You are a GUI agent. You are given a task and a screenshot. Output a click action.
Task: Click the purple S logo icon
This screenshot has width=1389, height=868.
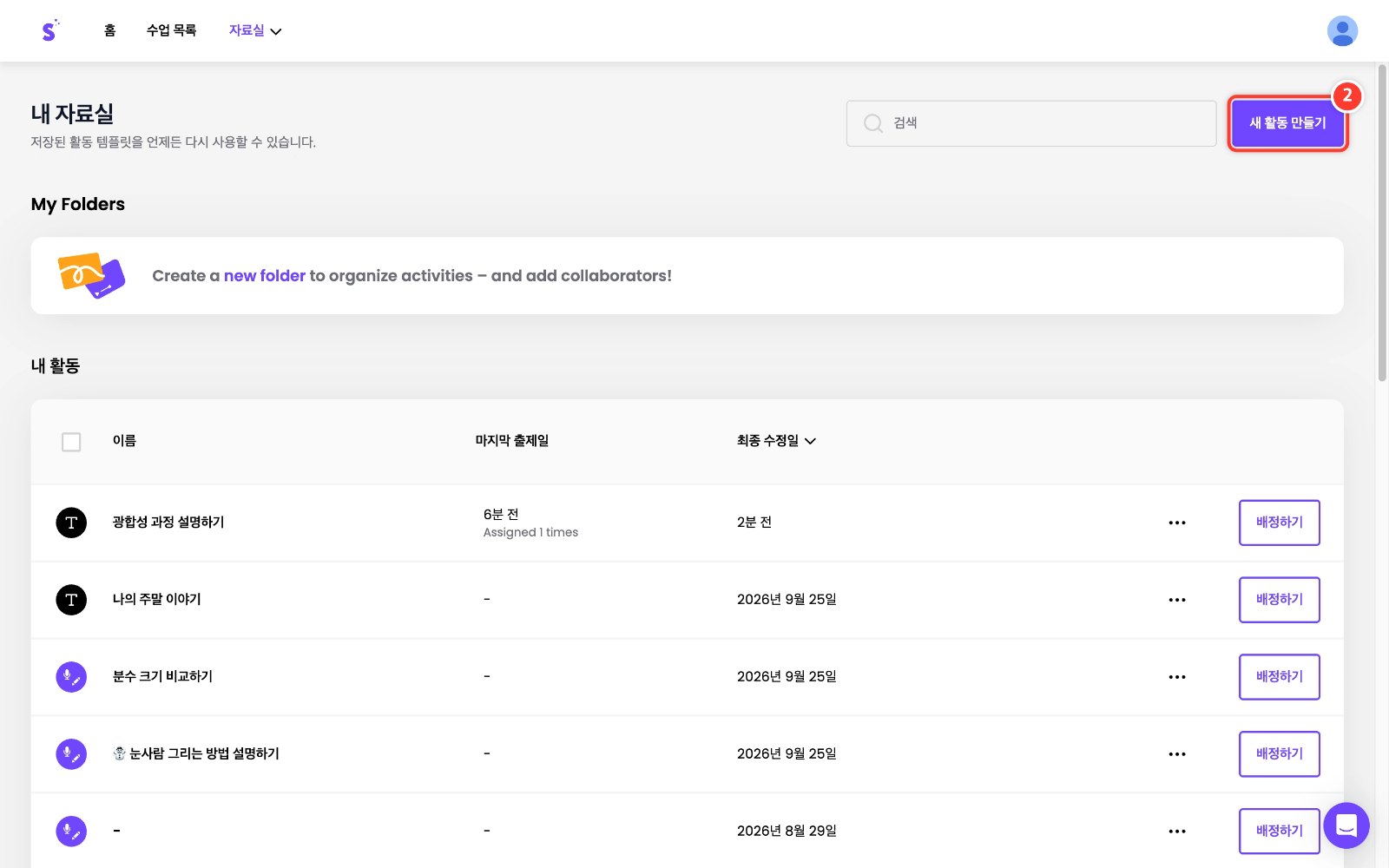coord(49,30)
